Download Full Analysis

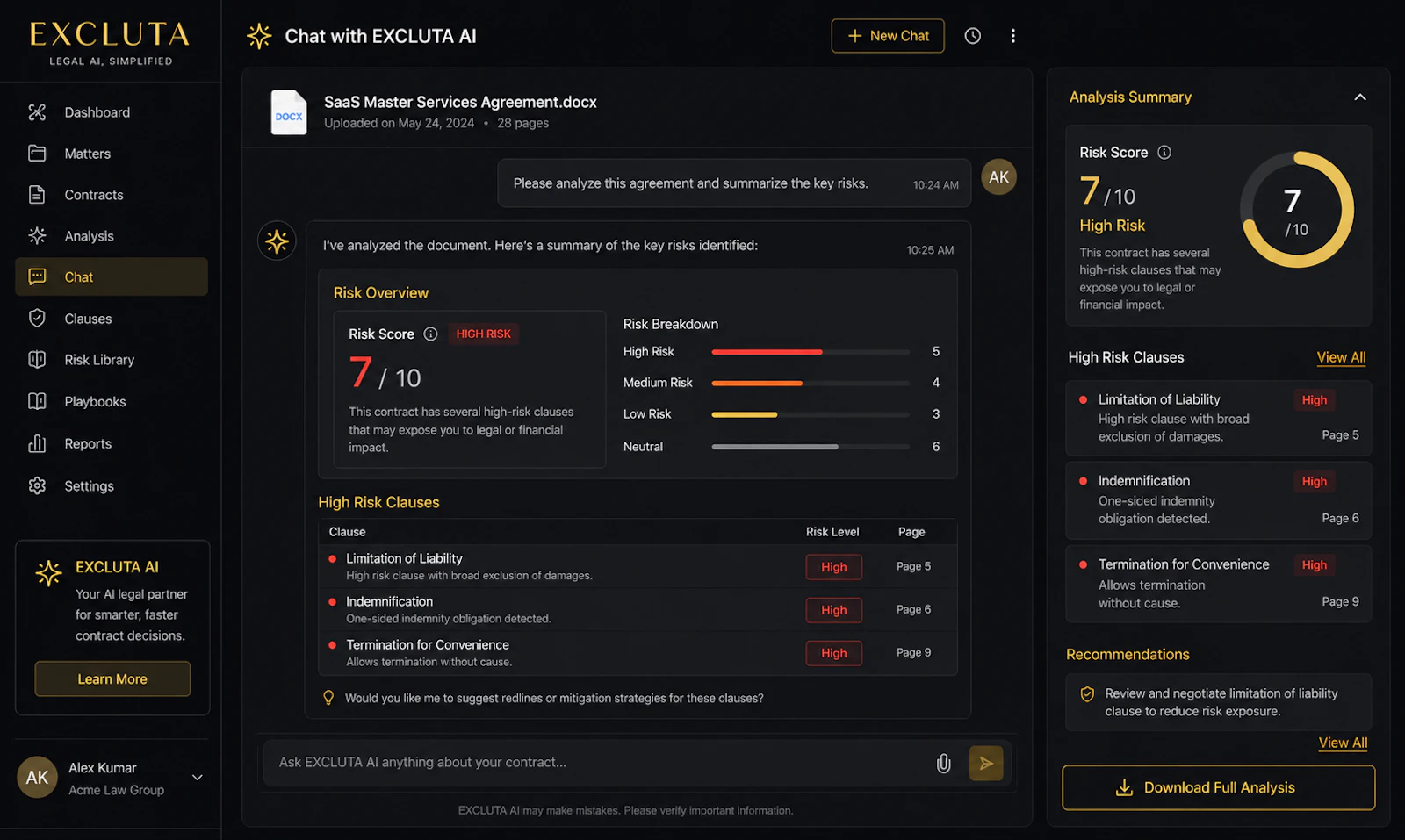pos(1219,787)
